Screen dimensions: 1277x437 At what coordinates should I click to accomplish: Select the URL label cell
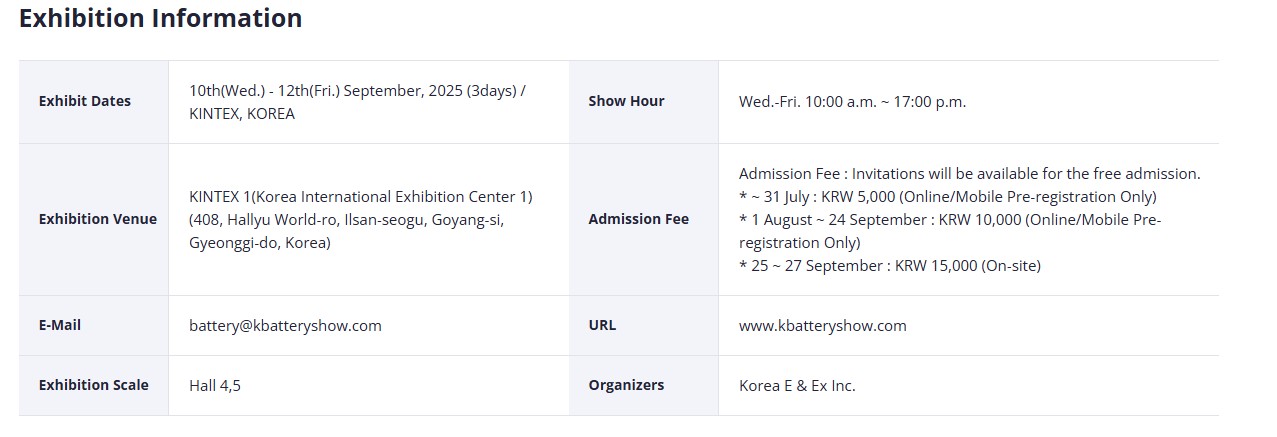(x=644, y=325)
